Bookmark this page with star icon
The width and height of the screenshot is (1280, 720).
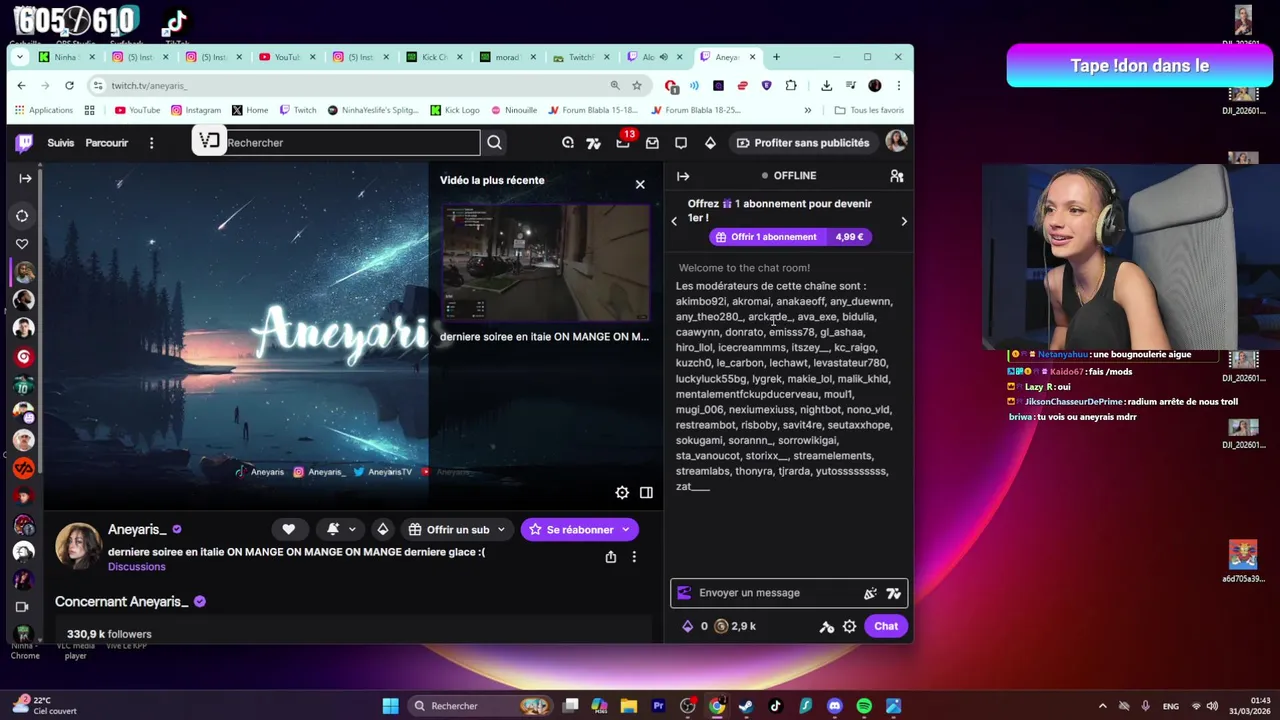pos(637,85)
